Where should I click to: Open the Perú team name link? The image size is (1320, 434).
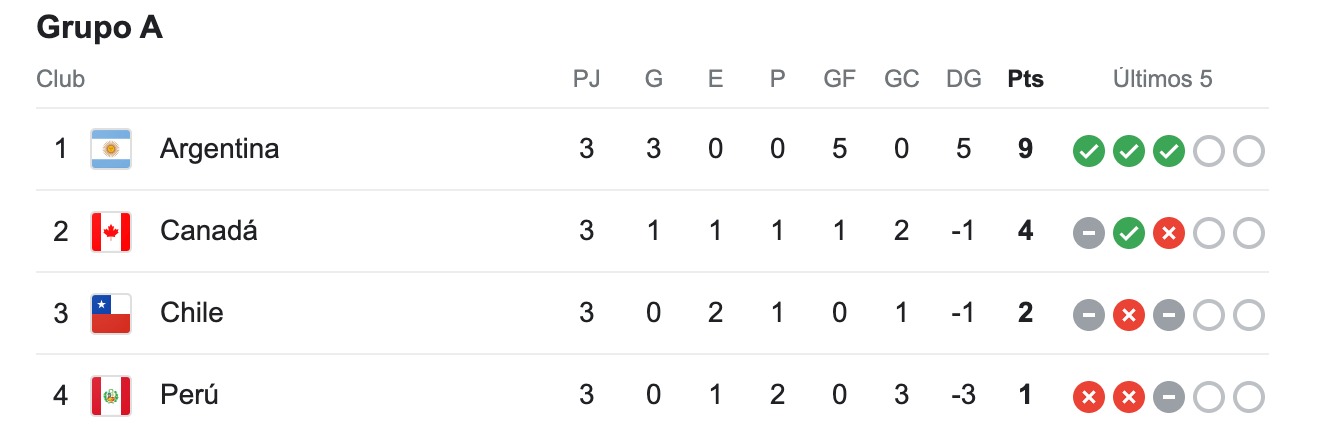(x=189, y=395)
